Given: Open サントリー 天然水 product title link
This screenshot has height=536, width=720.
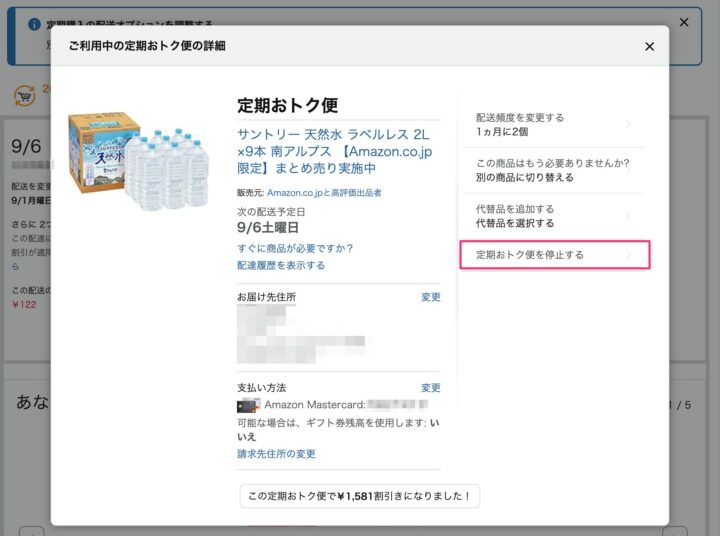Looking at the screenshot, I should 334,151.
